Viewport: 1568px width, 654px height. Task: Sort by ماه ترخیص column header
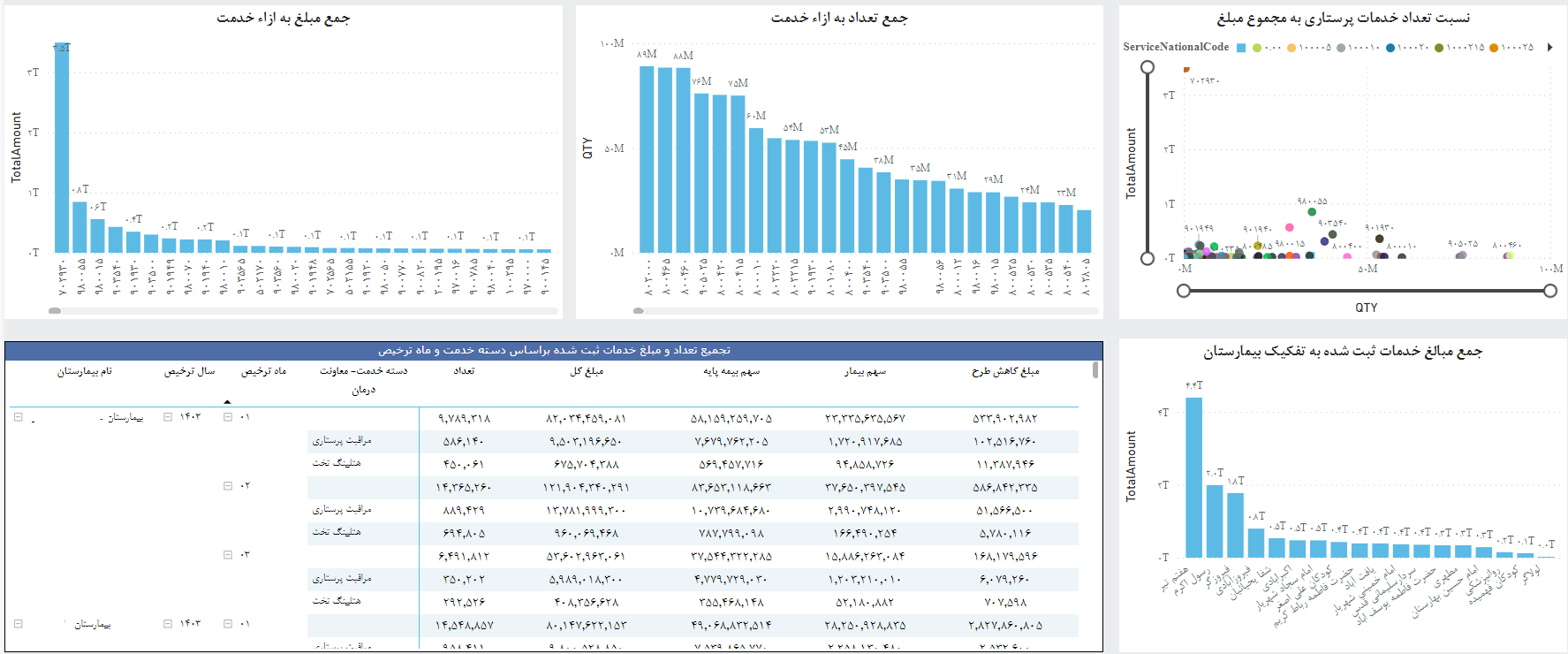(264, 371)
